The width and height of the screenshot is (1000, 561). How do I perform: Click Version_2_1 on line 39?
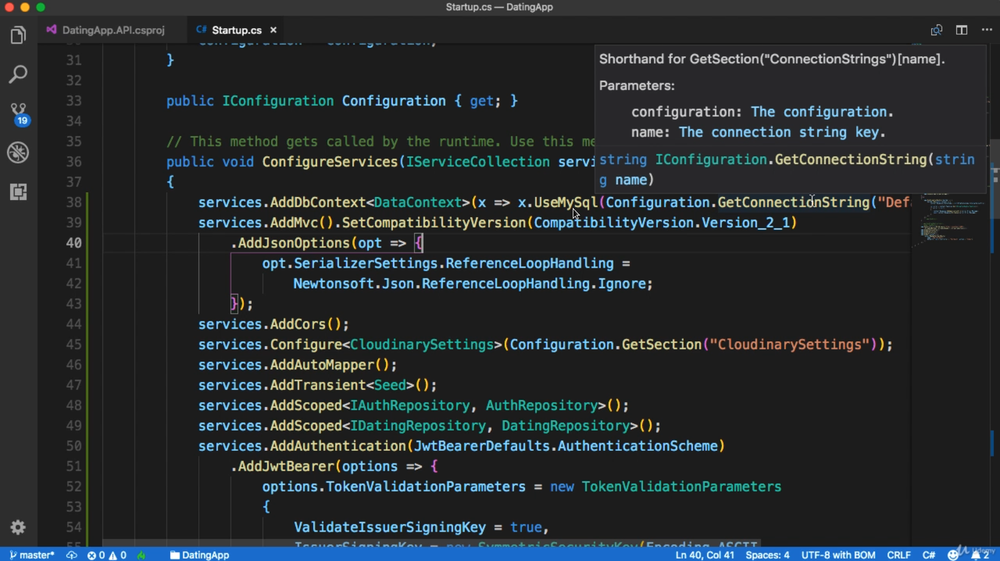pyautogui.click(x=746, y=222)
